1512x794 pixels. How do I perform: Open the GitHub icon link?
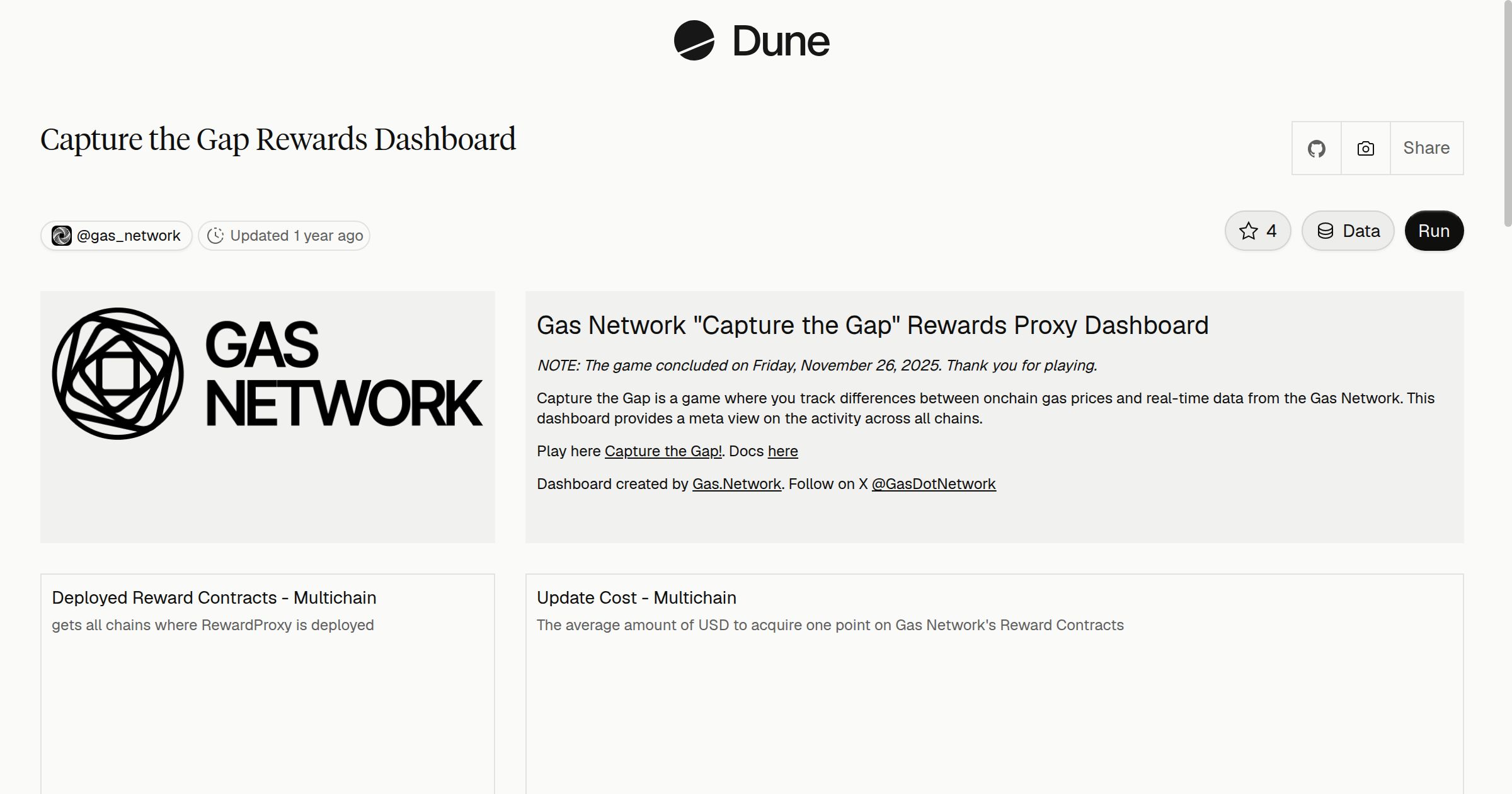coord(1316,148)
